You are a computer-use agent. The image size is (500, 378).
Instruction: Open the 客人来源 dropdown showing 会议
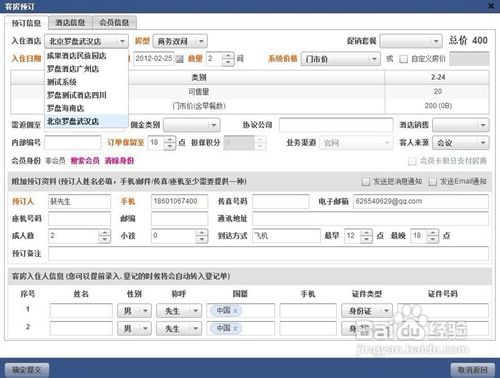[x=461, y=143]
